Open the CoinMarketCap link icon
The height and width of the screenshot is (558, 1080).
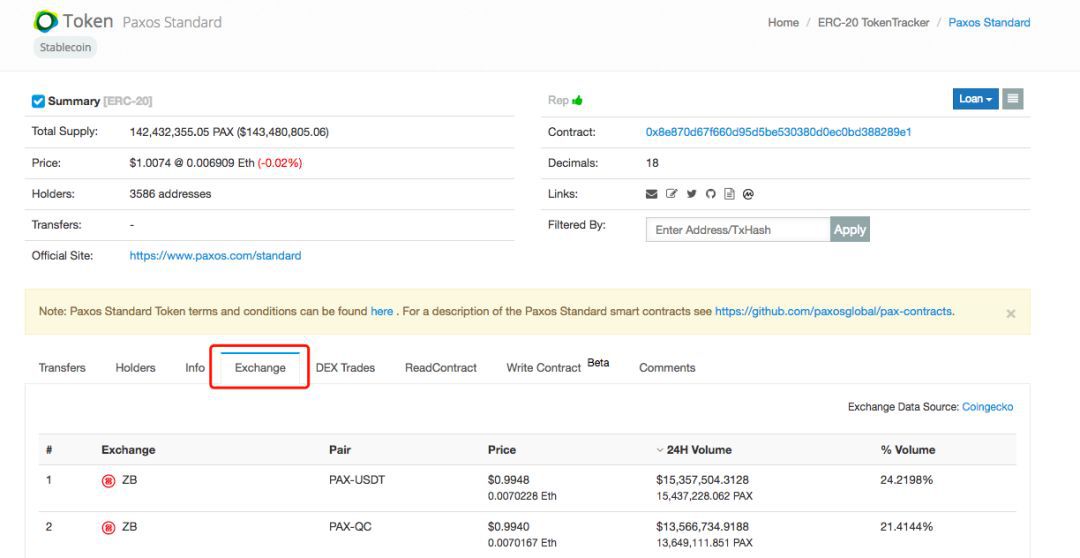click(748, 194)
